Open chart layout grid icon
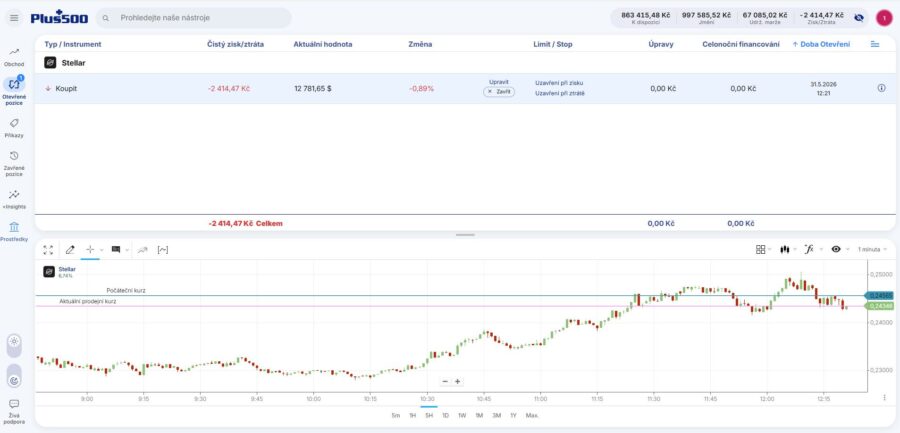This screenshot has height=433, width=900. coord(761,249)
